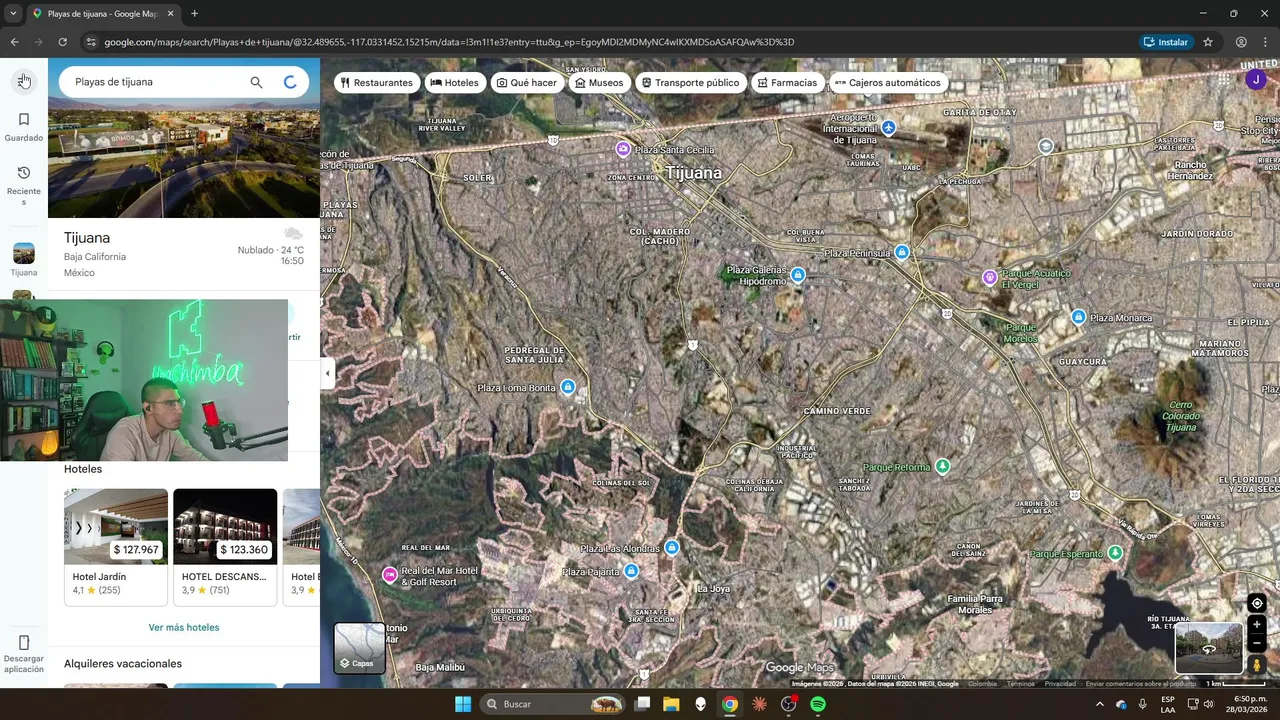
Task: Click the Términos link in footer
Action: click(x=1021, y=684)
